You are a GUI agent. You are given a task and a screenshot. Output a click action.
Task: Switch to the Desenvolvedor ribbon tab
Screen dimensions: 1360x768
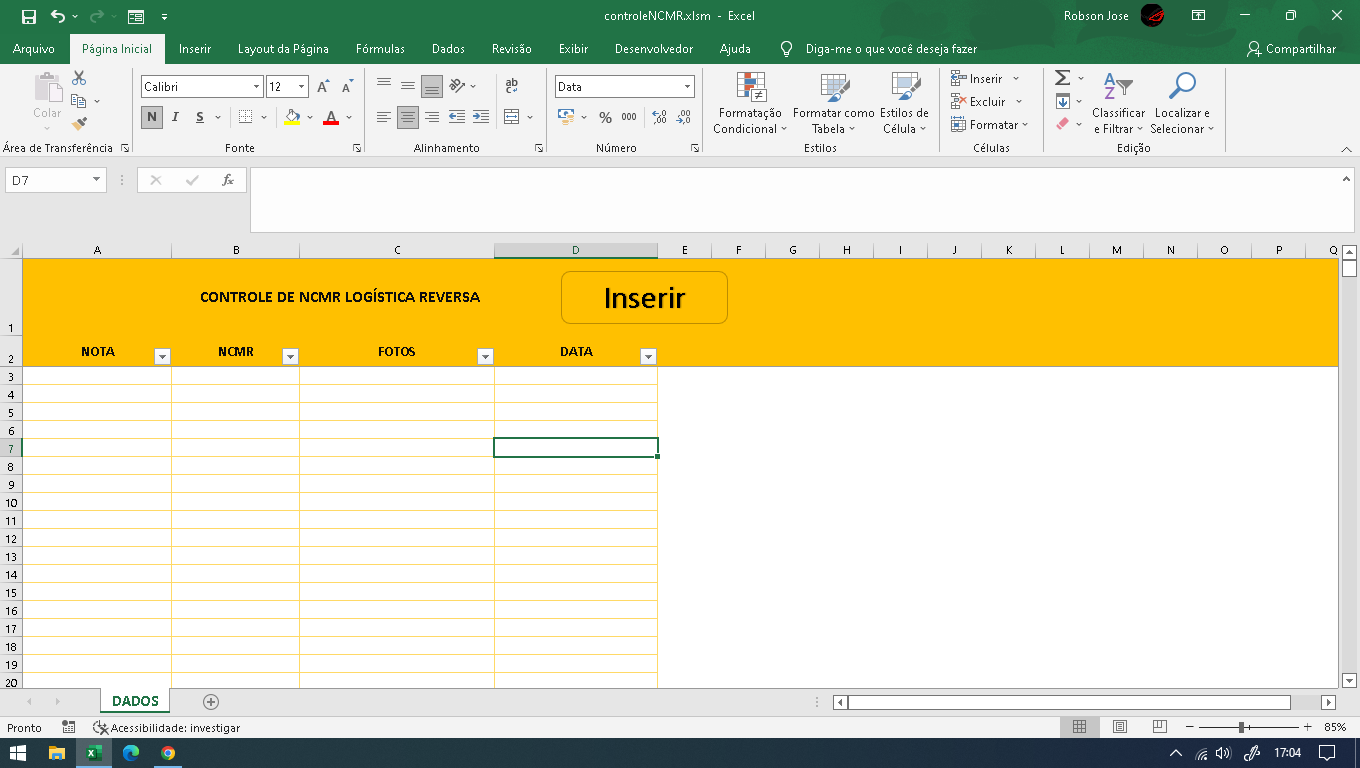click(654, 49)
